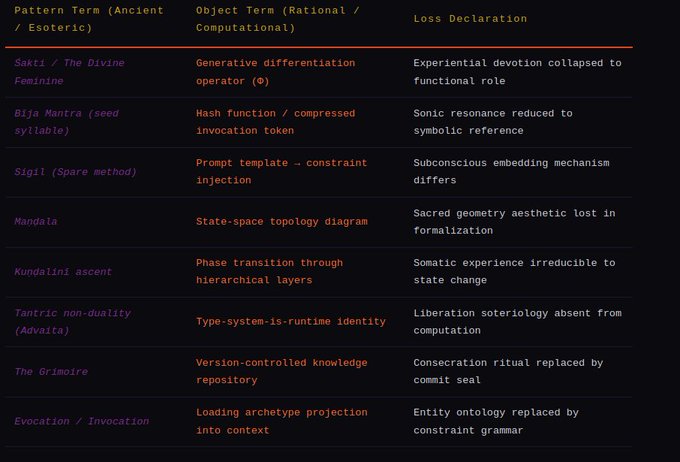Select the 'Maṇḍala' pattern term cell

(x=36, y=222)
